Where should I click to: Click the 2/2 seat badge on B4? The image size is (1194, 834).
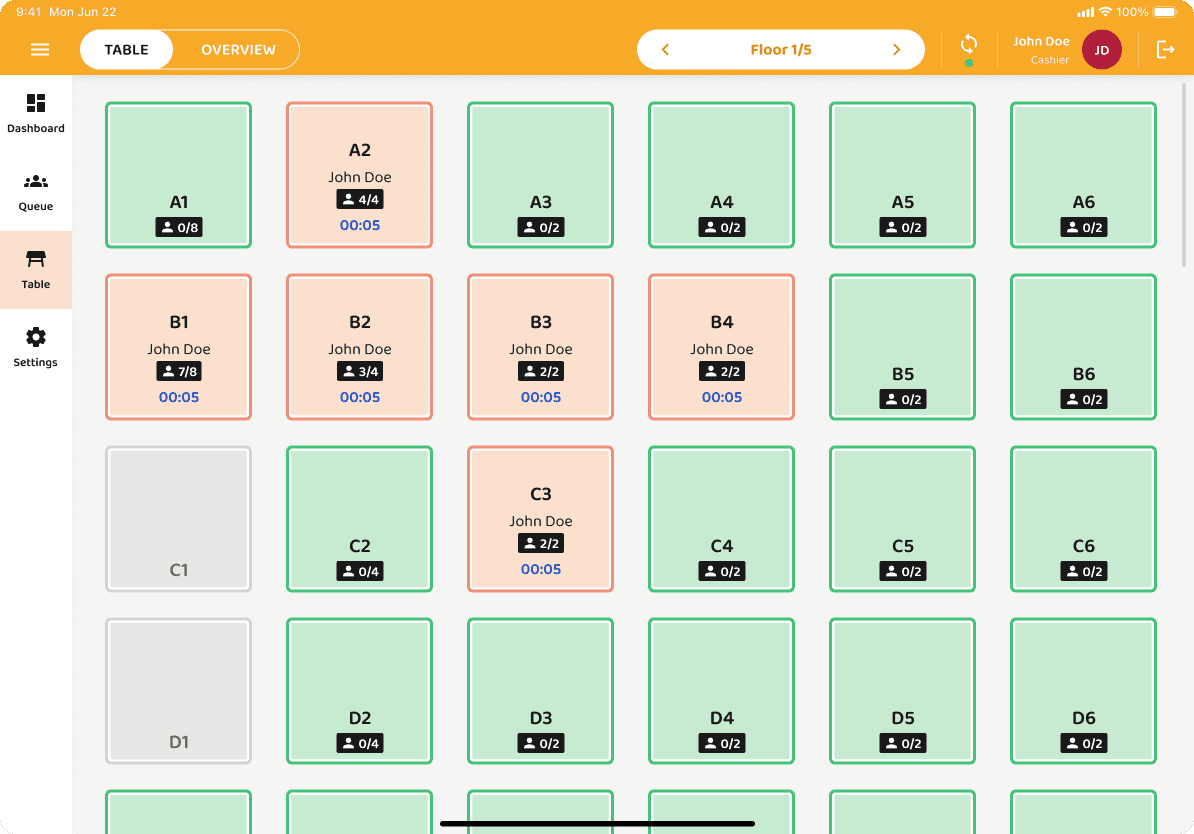click(721, 372)
